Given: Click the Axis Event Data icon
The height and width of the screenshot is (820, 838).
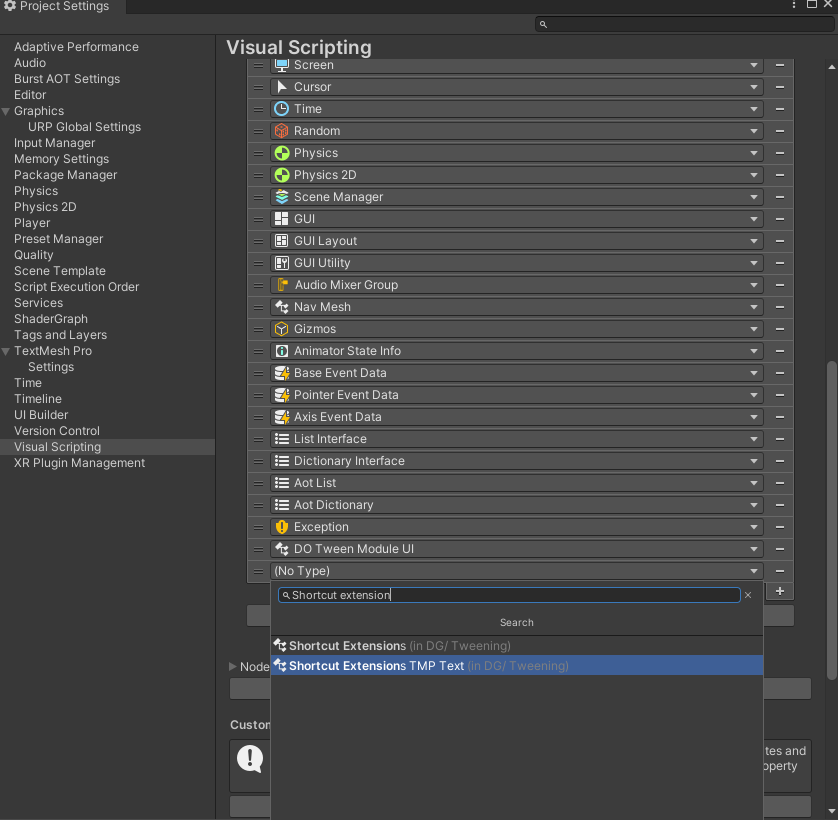Looking at the screenshot, I should (282, 417).
